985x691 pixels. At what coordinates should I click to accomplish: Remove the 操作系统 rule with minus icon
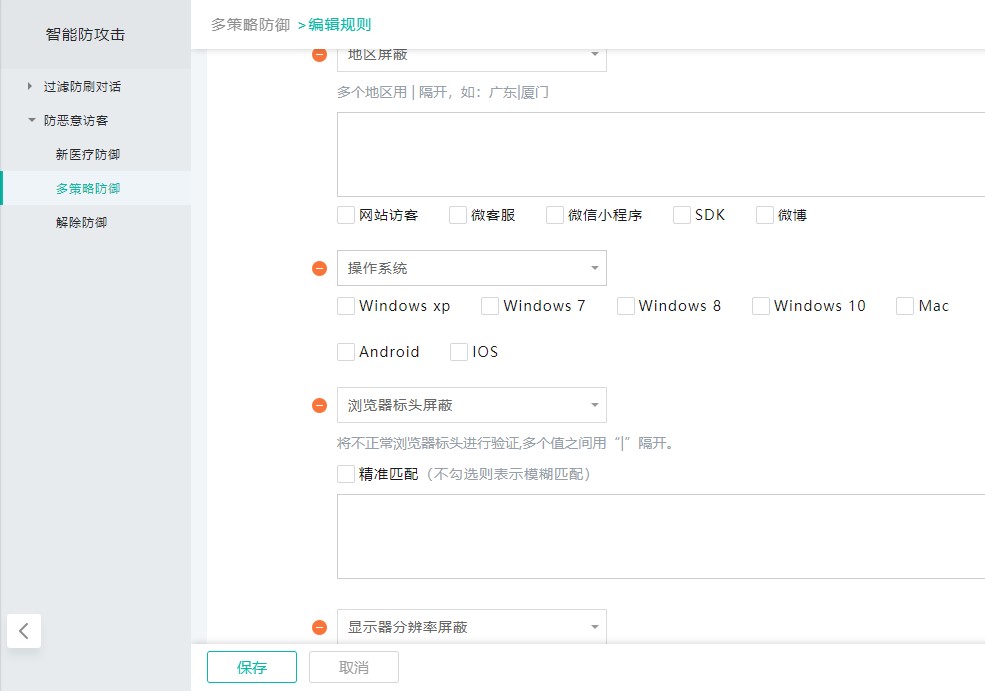pyautogui.click(x=320, y=268)
